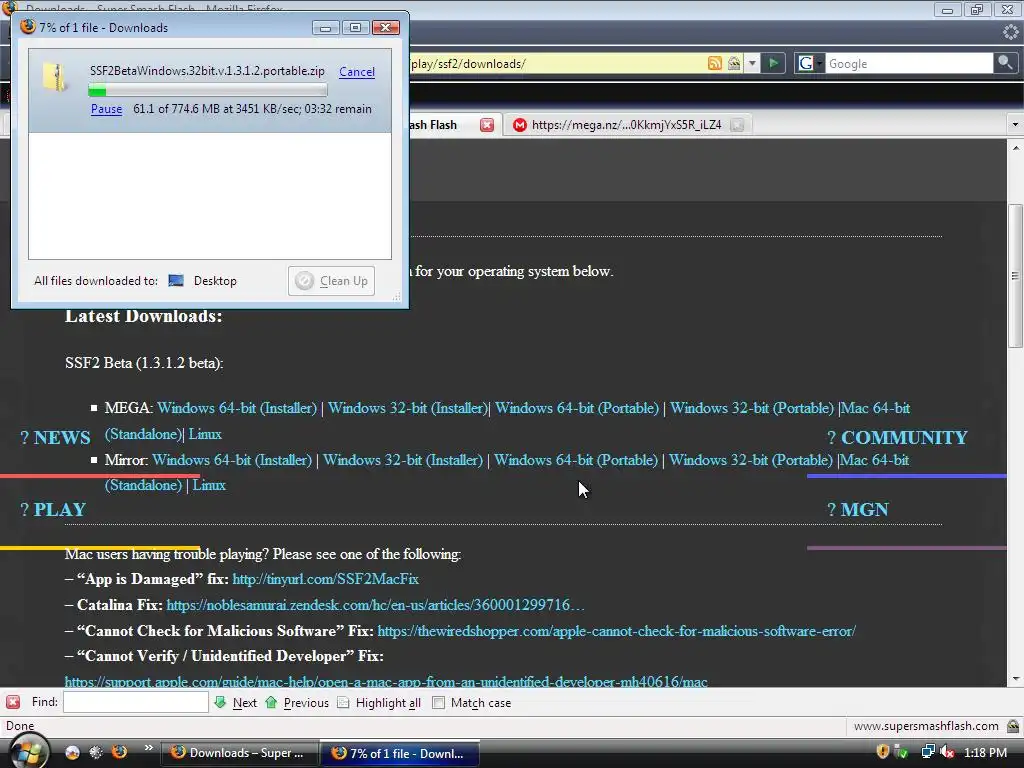
Task: Click the first quick launch icon beside Start
Action: pyautogui.click(x=72, y=753)
